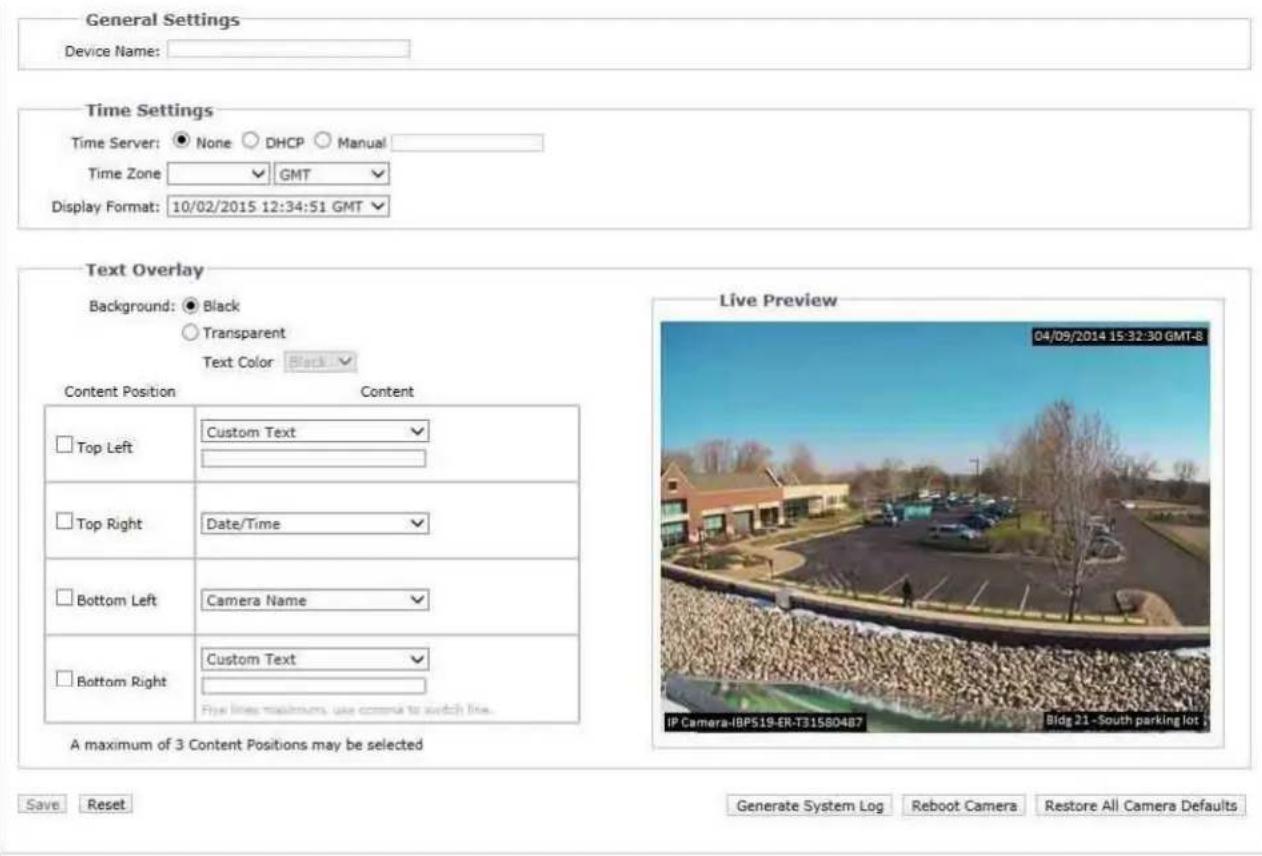Select None for Time Server
1262x856 pixels.
183,142
